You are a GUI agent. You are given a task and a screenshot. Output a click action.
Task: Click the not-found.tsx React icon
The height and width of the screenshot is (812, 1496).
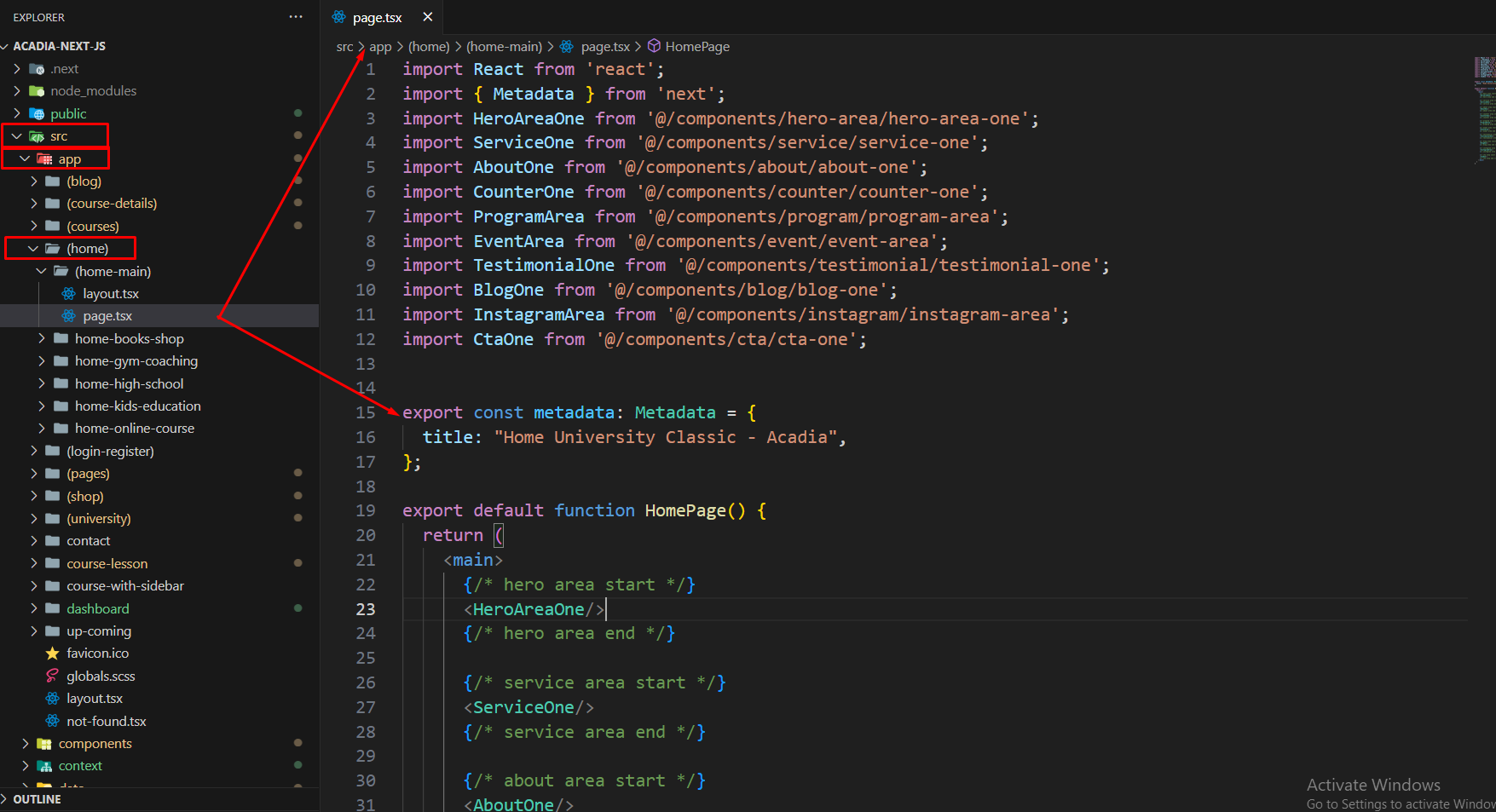click(53, 721)
